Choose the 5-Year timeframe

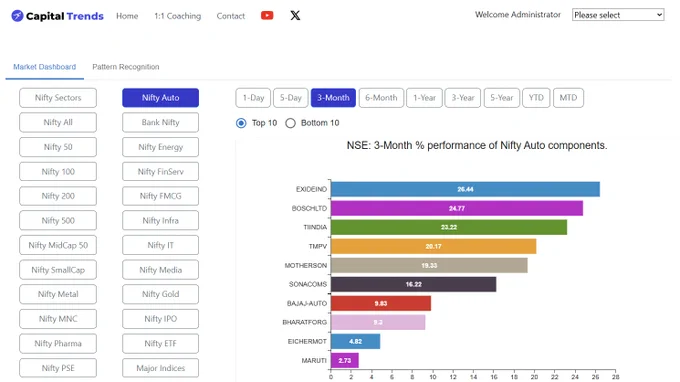click(502, 98)
